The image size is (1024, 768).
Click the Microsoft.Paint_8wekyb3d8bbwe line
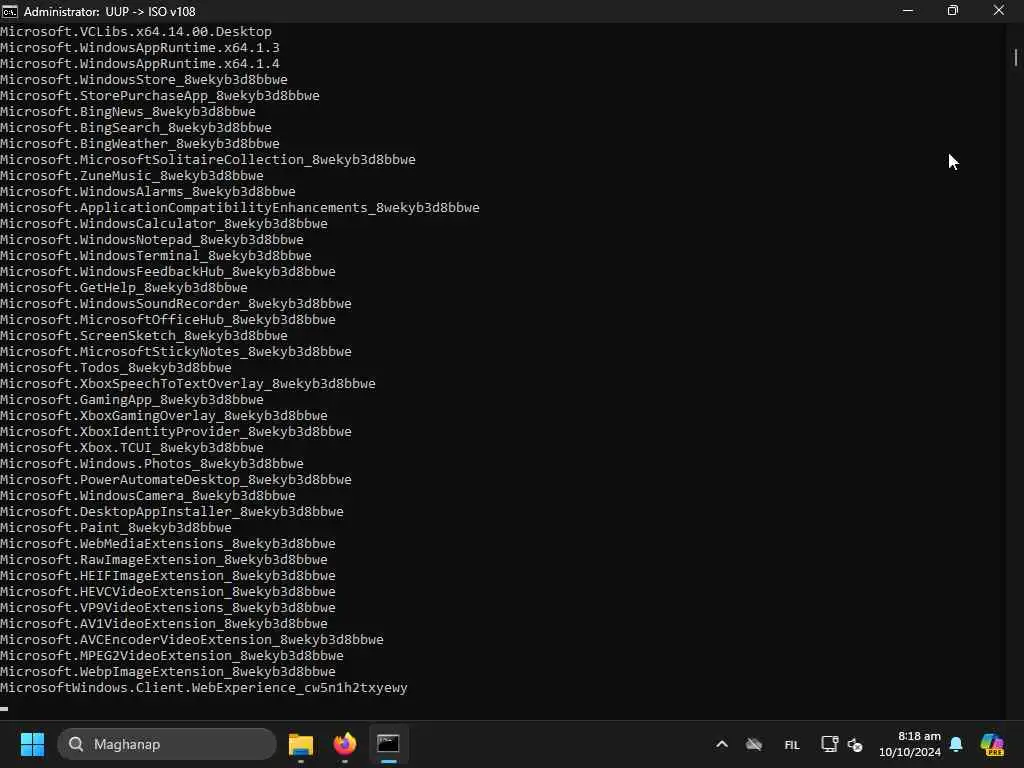[x=116, y=528]
